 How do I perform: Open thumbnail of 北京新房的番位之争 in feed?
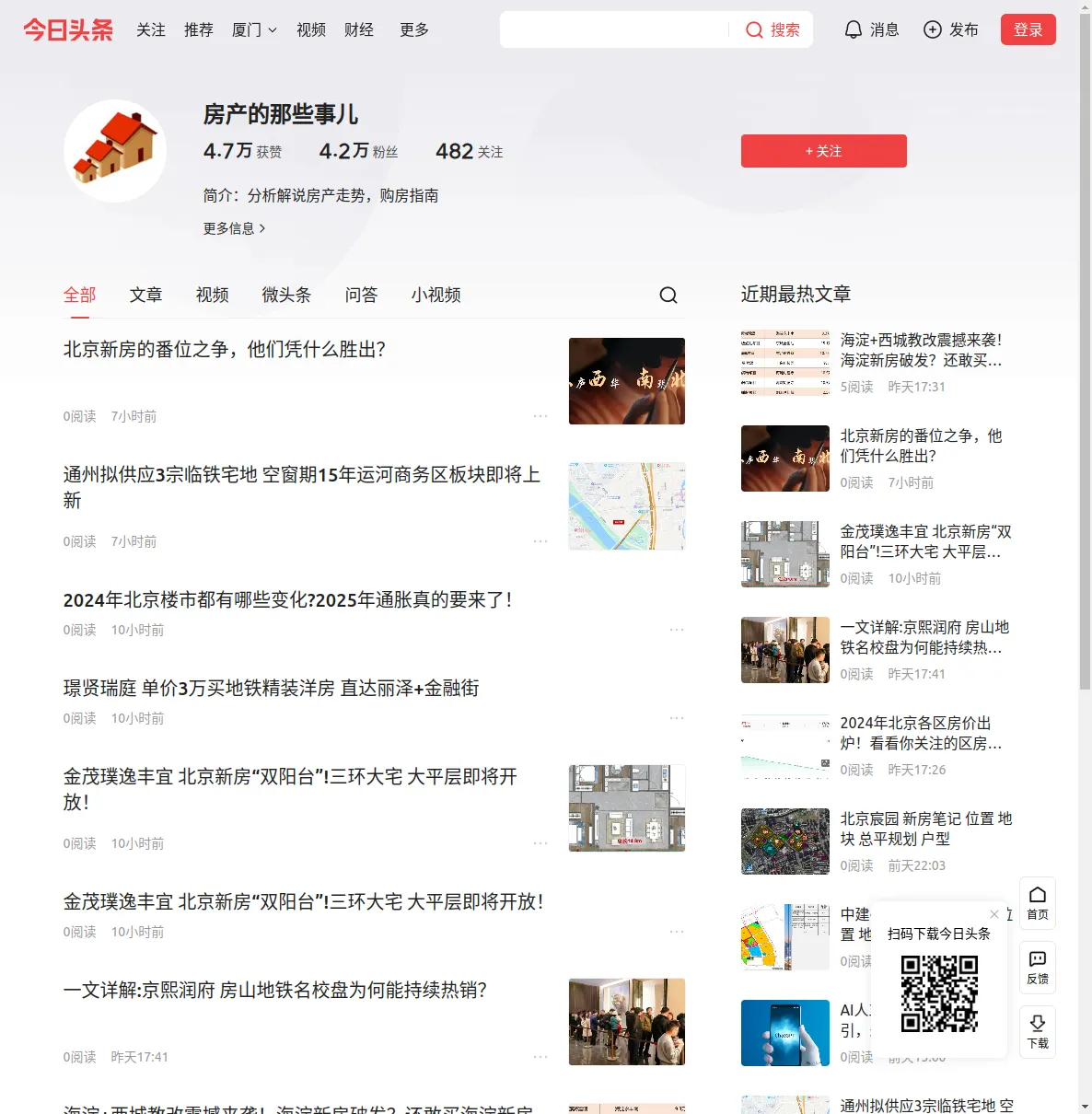(627, 381)
